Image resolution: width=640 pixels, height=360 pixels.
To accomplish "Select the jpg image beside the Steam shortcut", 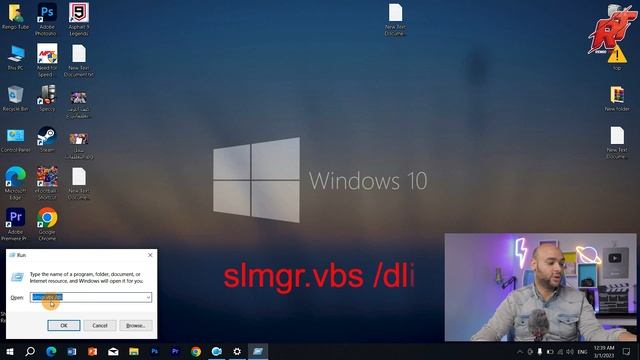I will point(79,146).
